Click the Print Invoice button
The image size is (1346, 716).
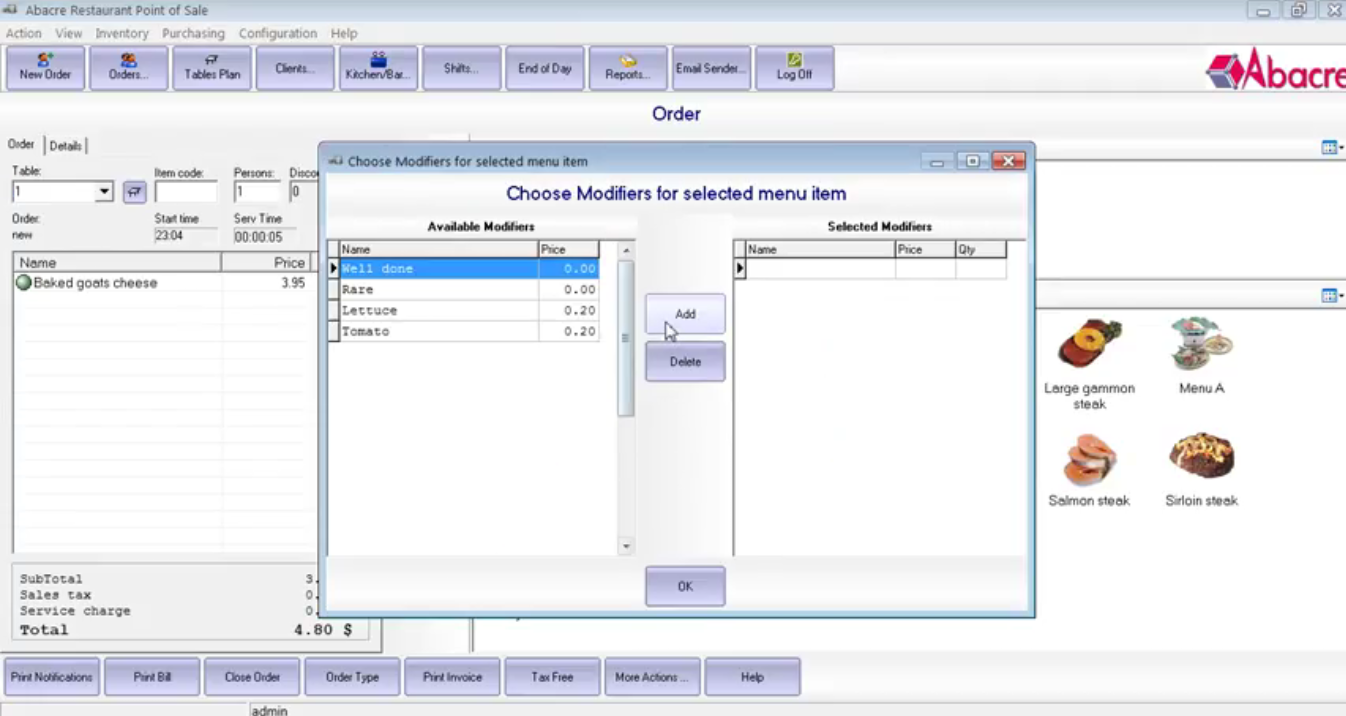point(452,677)
